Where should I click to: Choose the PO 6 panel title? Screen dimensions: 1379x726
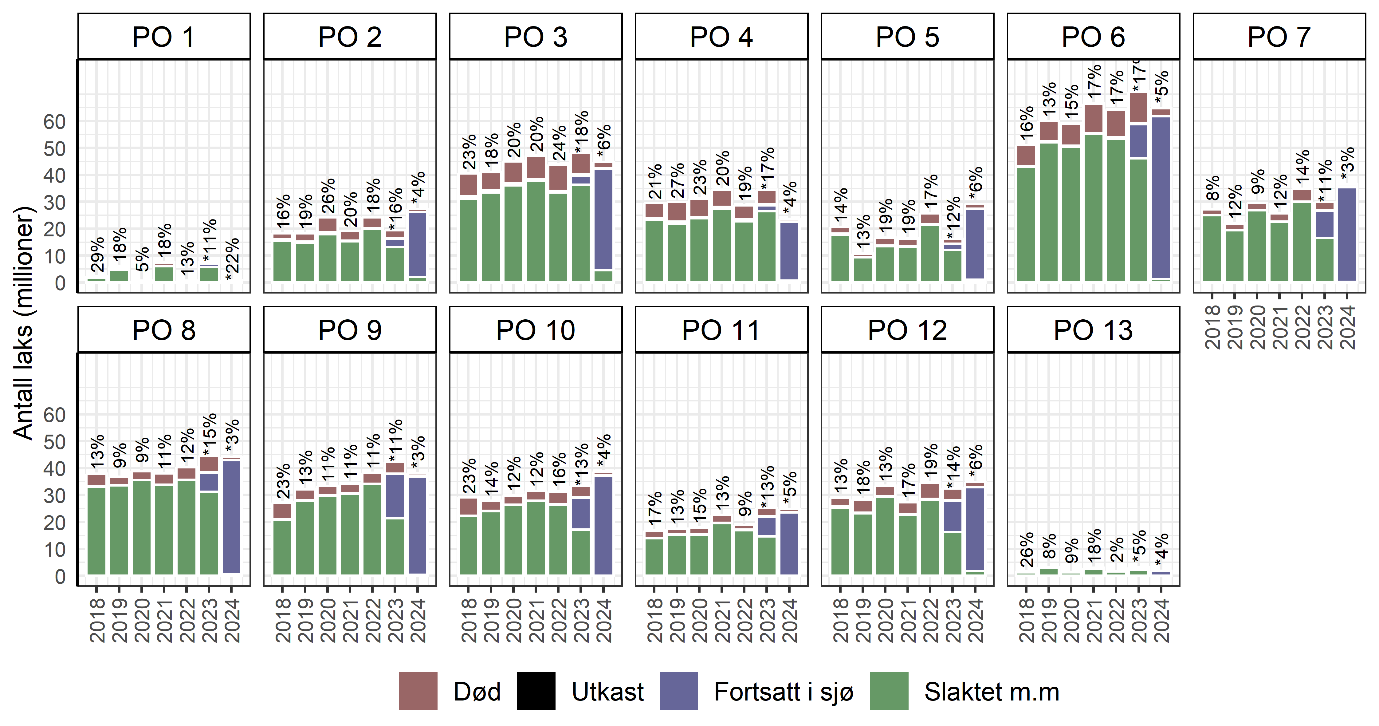pos(1093,38)
